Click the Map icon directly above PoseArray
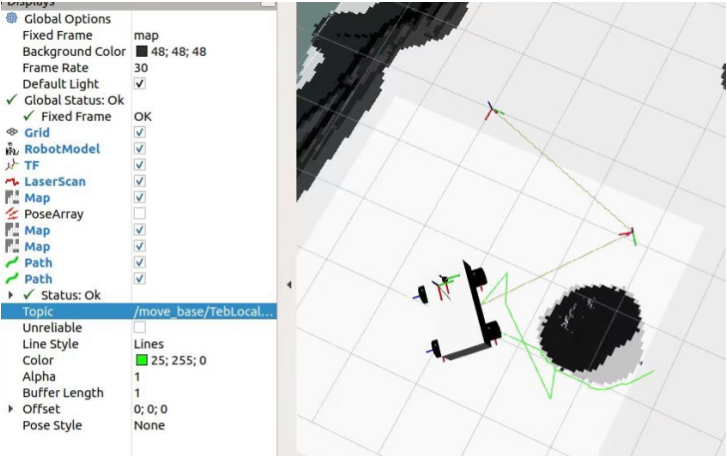 tap(12, 198)
